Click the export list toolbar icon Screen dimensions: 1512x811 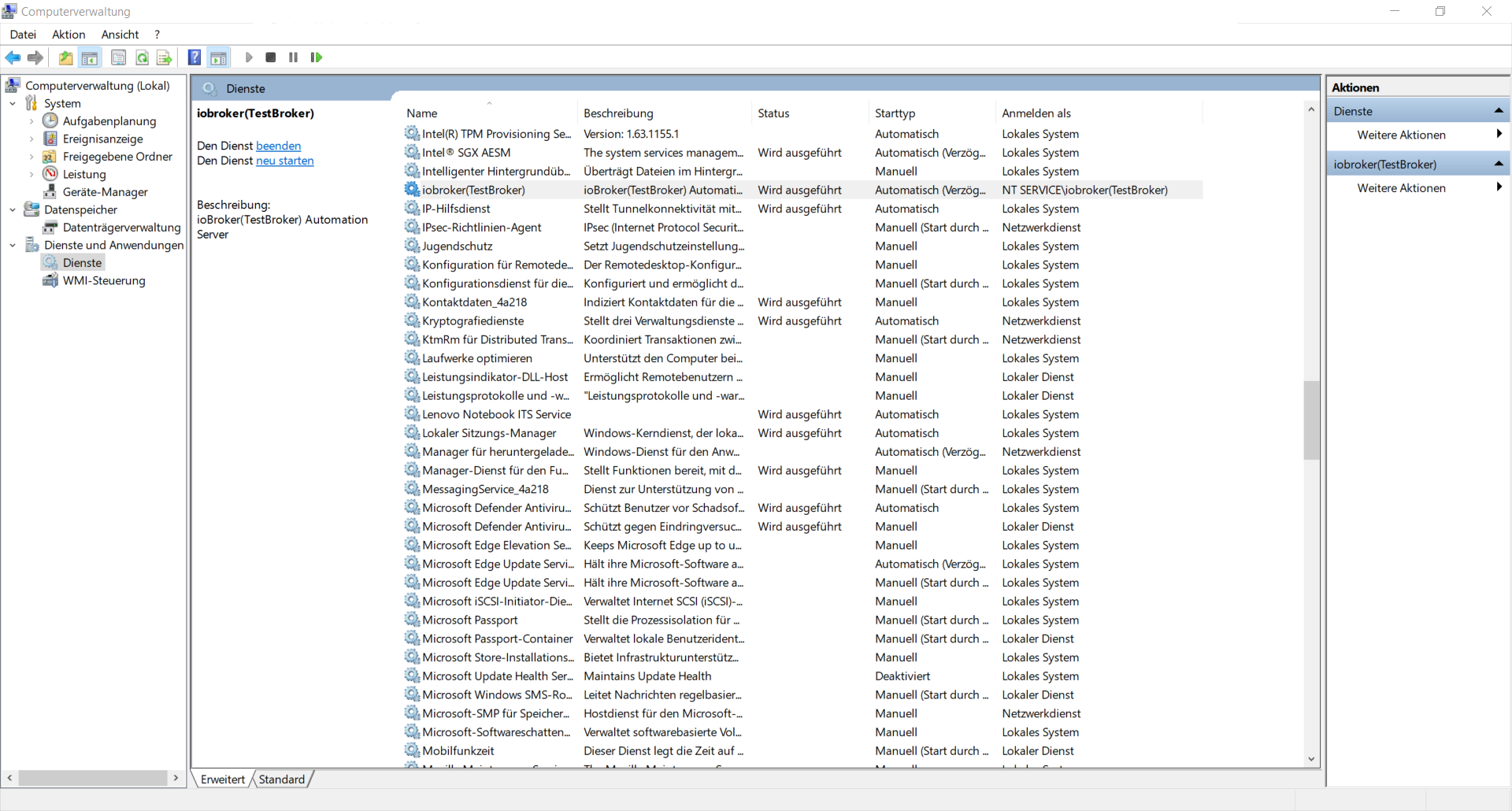pyautogui.click(x=164, y=57)
